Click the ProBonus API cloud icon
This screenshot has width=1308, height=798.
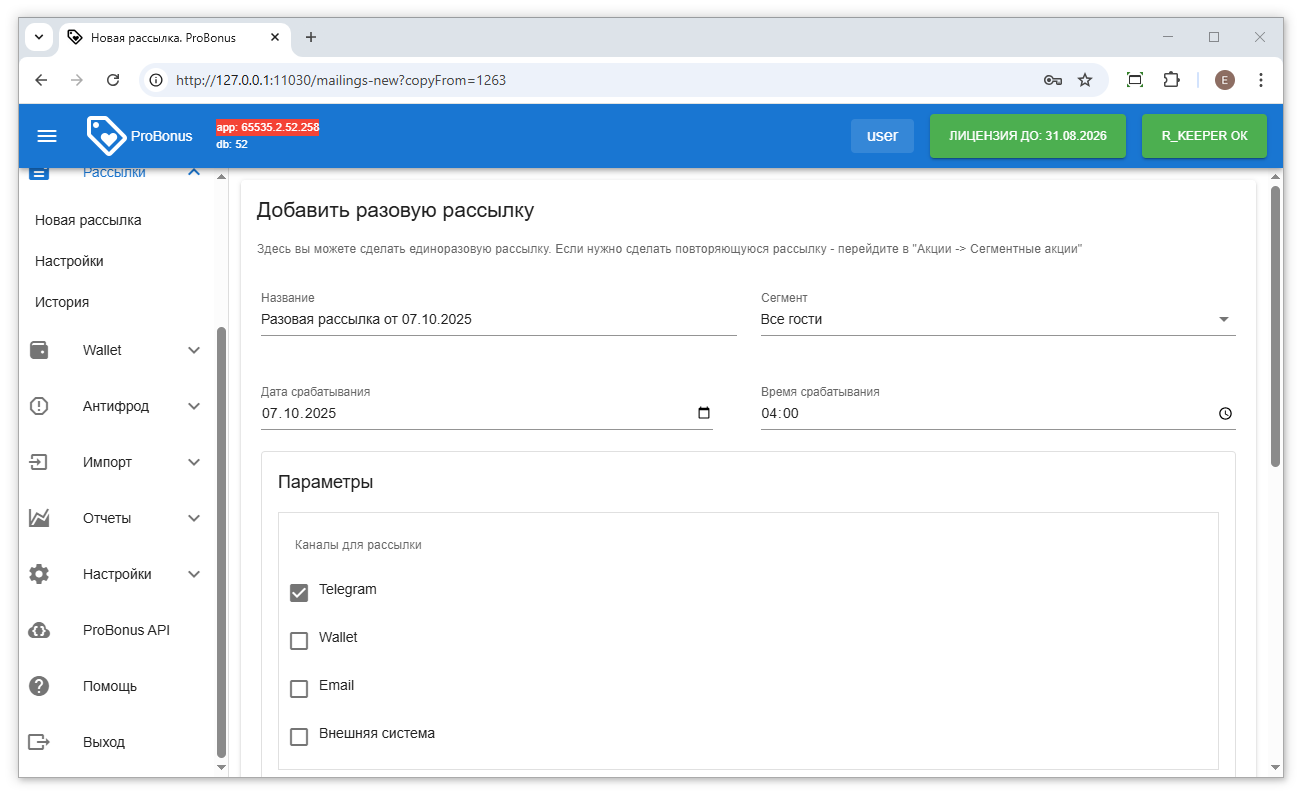click(39, 630)
